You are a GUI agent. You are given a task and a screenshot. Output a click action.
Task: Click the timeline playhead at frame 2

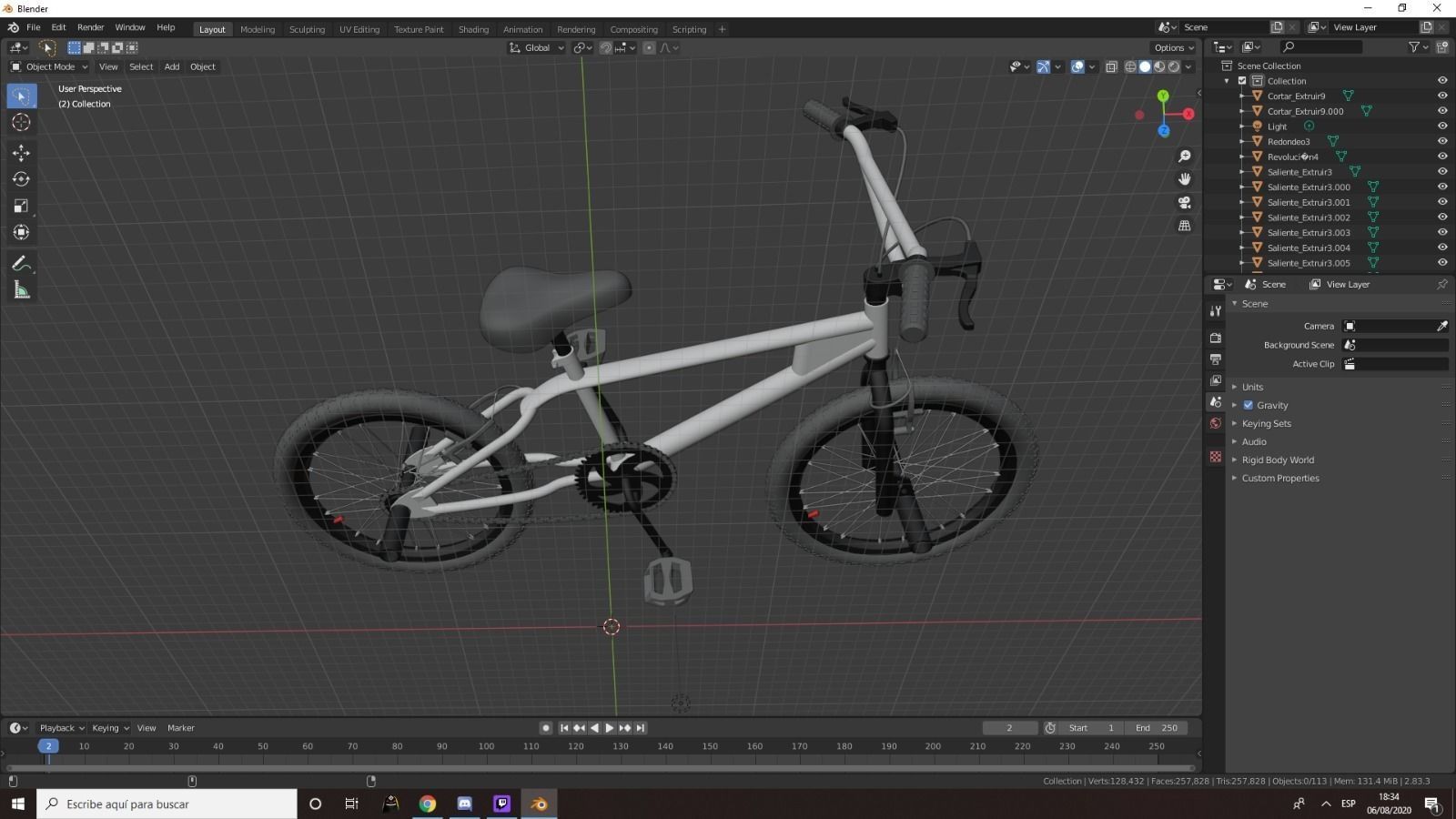click(48, 746)
